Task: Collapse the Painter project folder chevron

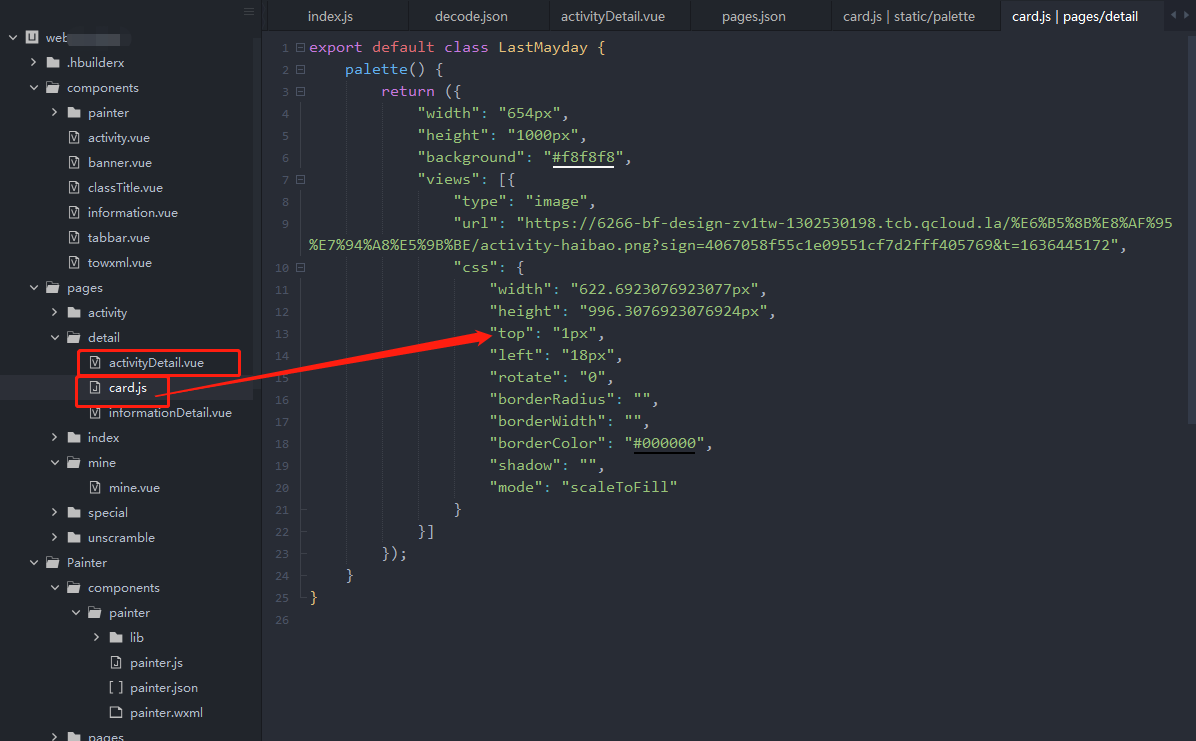Action: pos(34,562)
